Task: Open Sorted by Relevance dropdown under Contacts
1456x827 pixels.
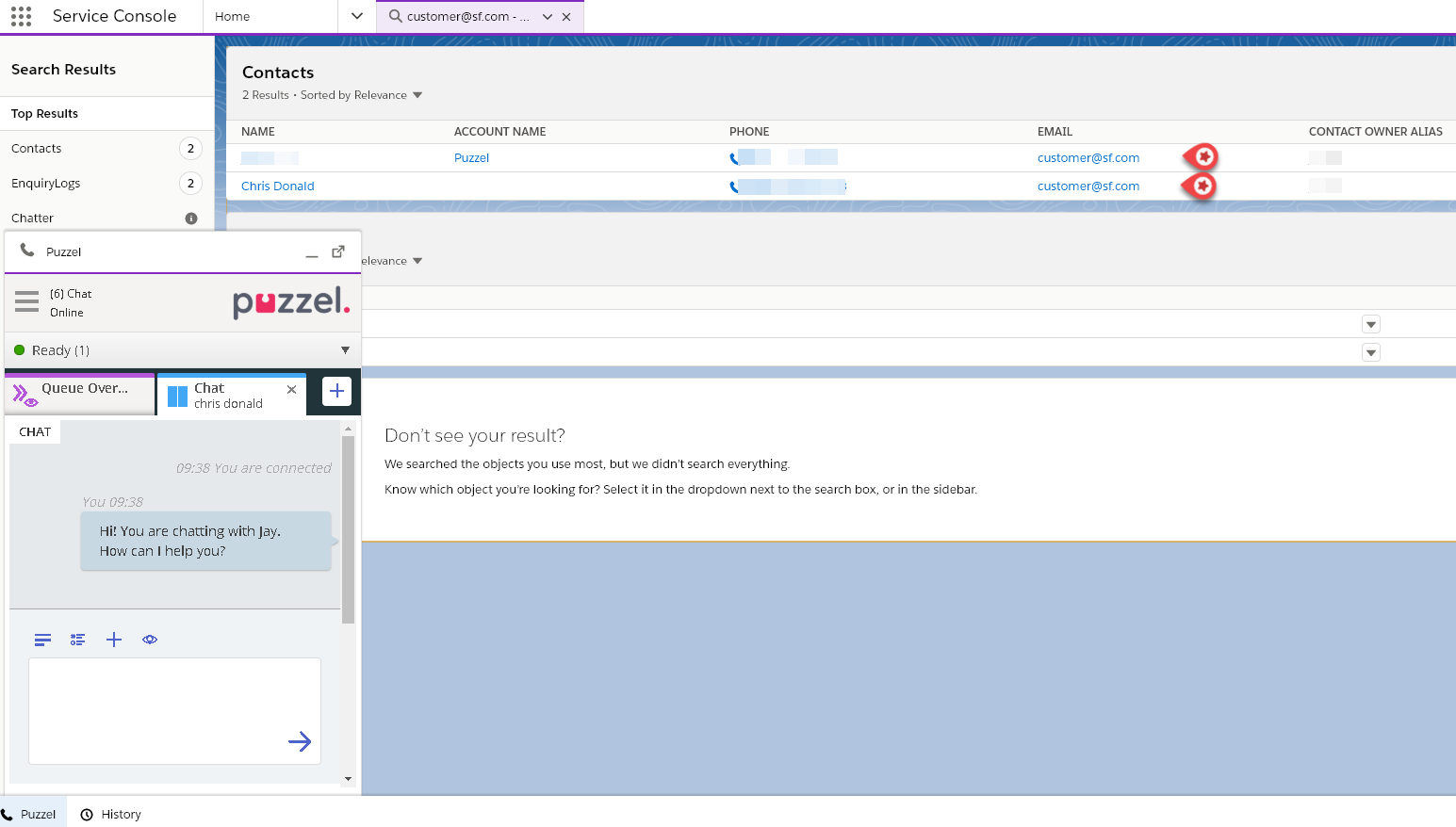Action: 417,95
